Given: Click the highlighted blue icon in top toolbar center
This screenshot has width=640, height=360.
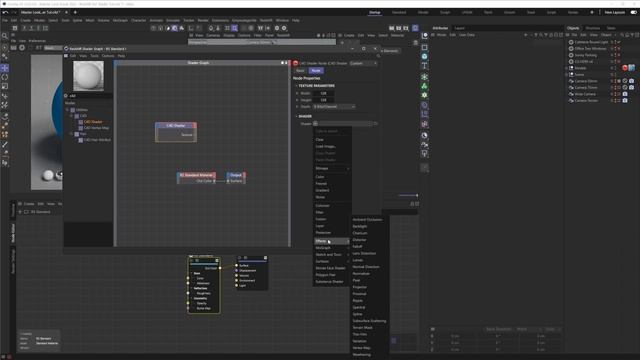Looking at the screenshot, I should (x=235, y=28).
